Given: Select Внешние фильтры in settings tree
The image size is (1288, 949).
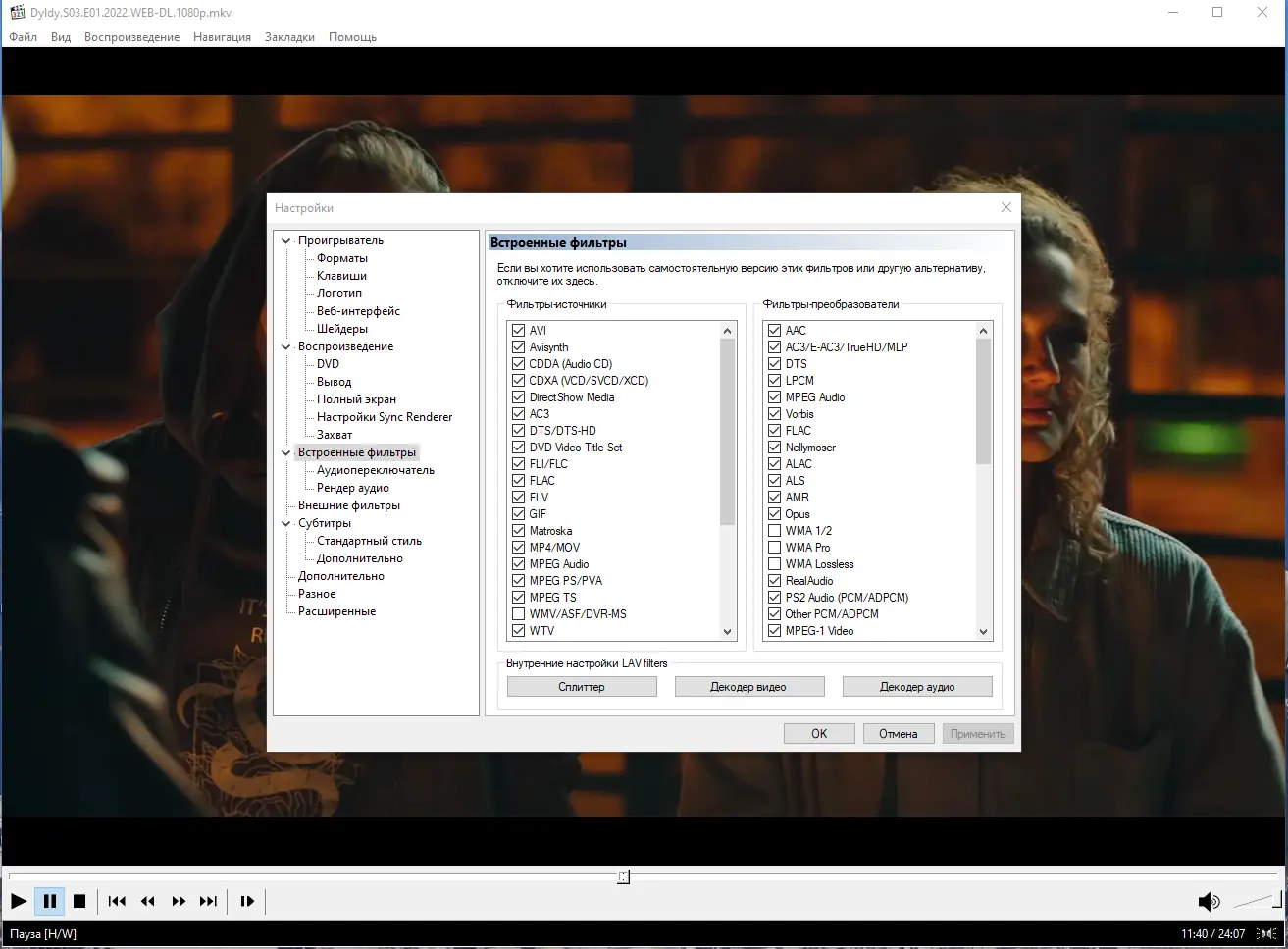Looking at the screenshot, I should [x=349, y=505].
